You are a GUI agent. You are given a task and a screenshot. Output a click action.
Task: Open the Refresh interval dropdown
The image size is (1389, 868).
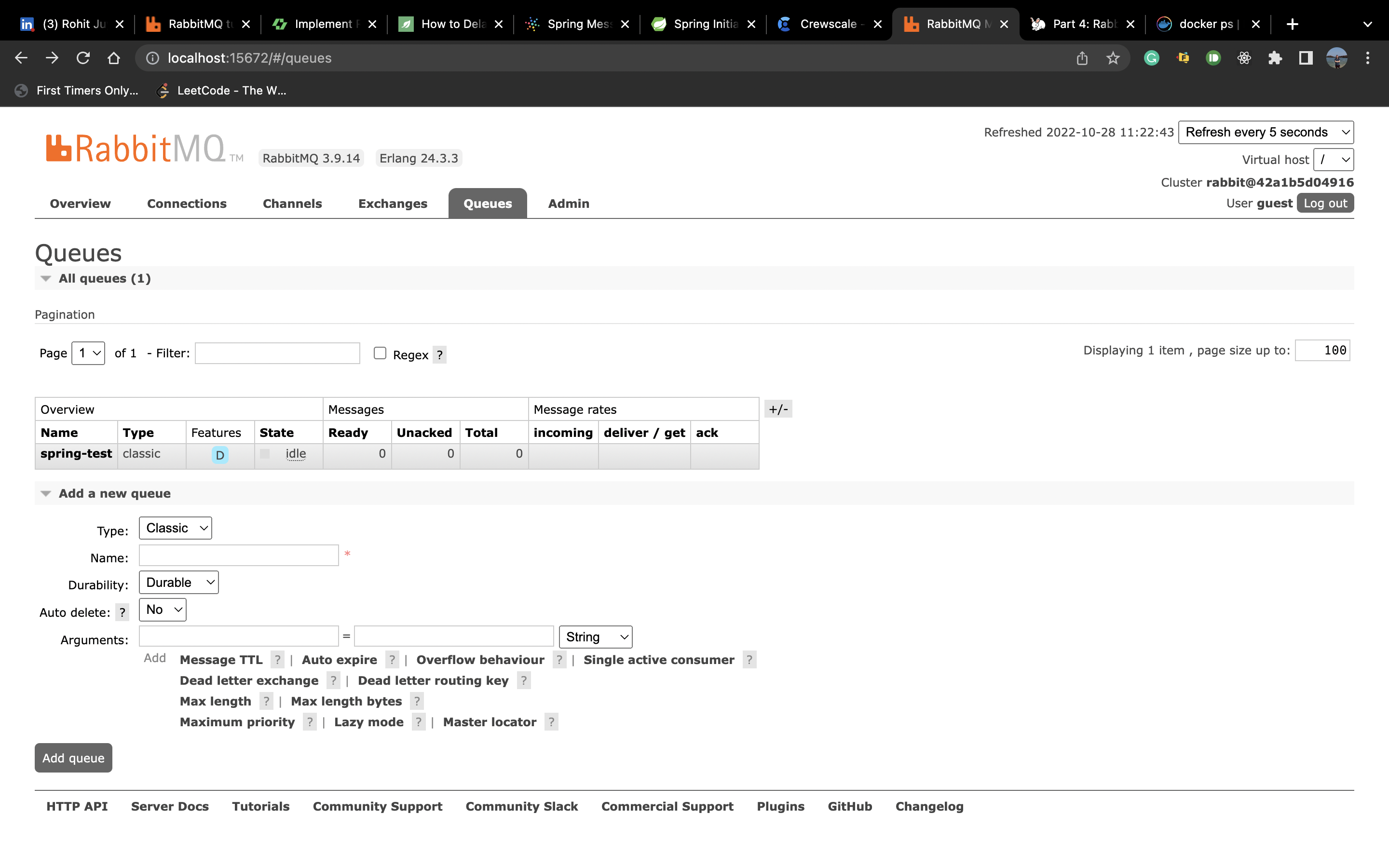pos(1266,132)
